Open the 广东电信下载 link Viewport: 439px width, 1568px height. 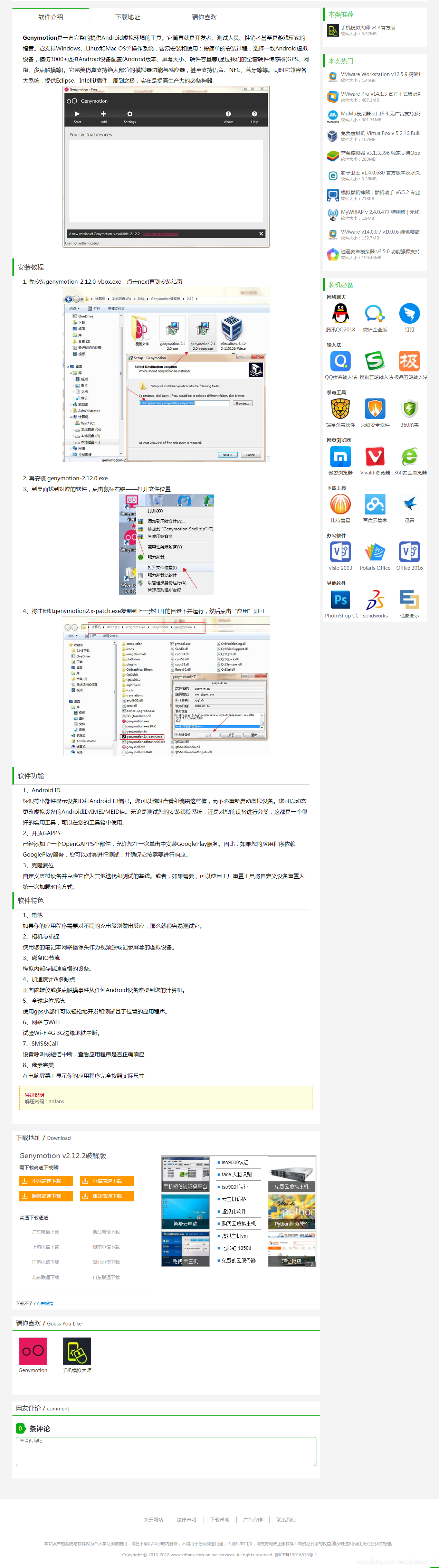tap(46, 1232)
